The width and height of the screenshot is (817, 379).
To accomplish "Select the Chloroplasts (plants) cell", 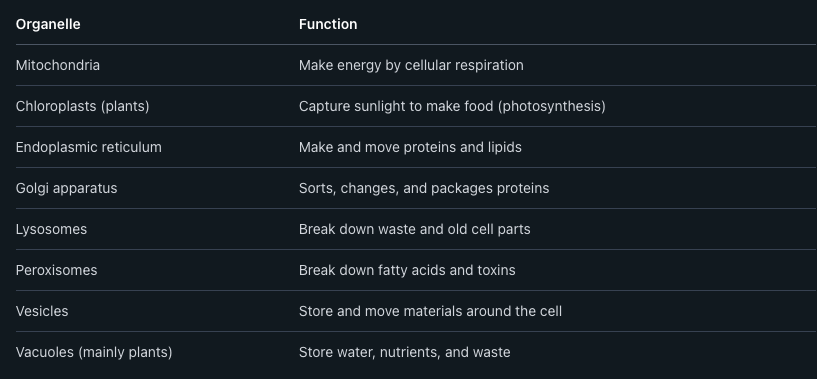I will (82, 106).
